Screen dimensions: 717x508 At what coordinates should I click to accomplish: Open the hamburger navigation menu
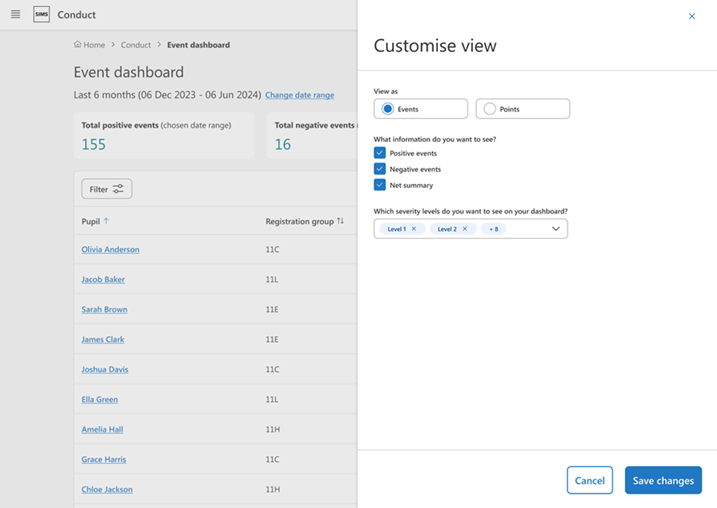coord(15,15)
